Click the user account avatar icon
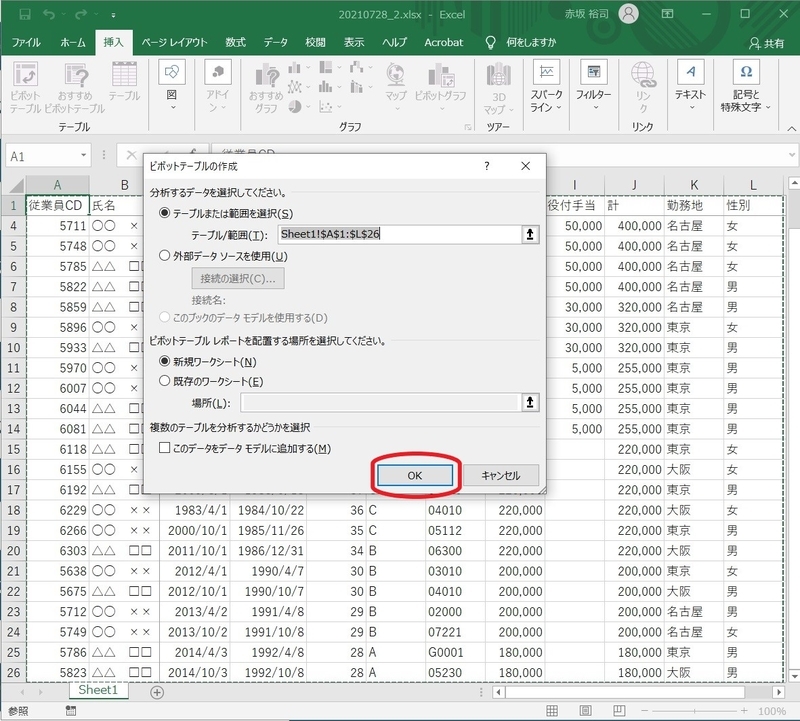Screen dimensions: 800x721 pos(629,14)
